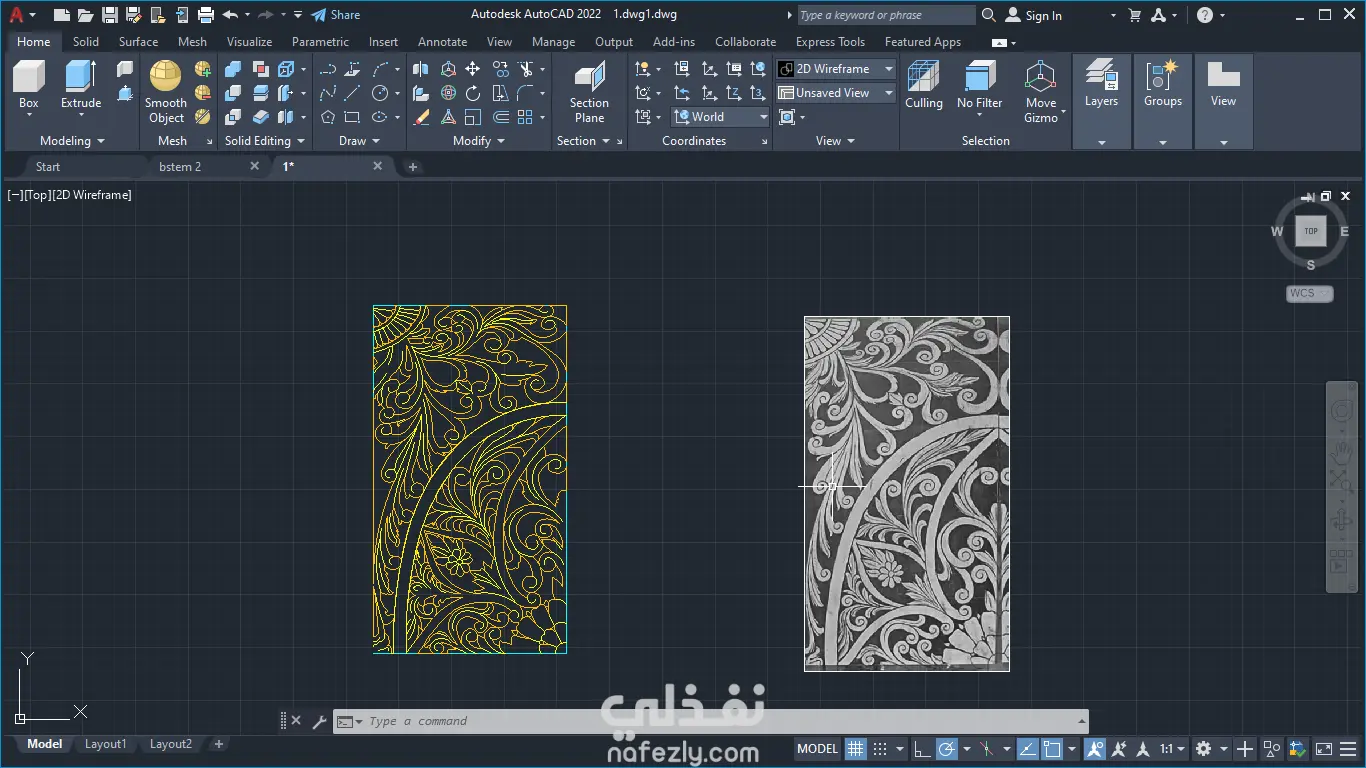Toggle Ortho mode in the status bar

click(922, 748)
